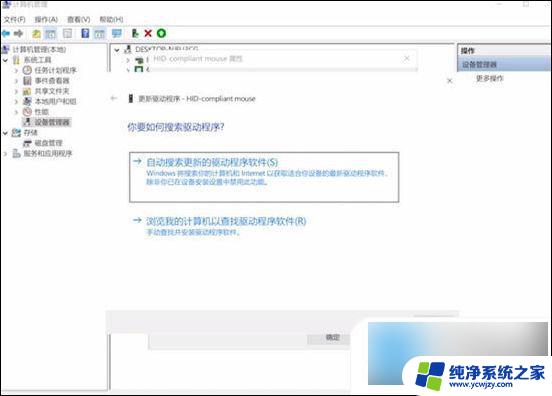Open the 帮助(H) menu
The height and width of the screenshot is (396, 552).
[111, 19]
